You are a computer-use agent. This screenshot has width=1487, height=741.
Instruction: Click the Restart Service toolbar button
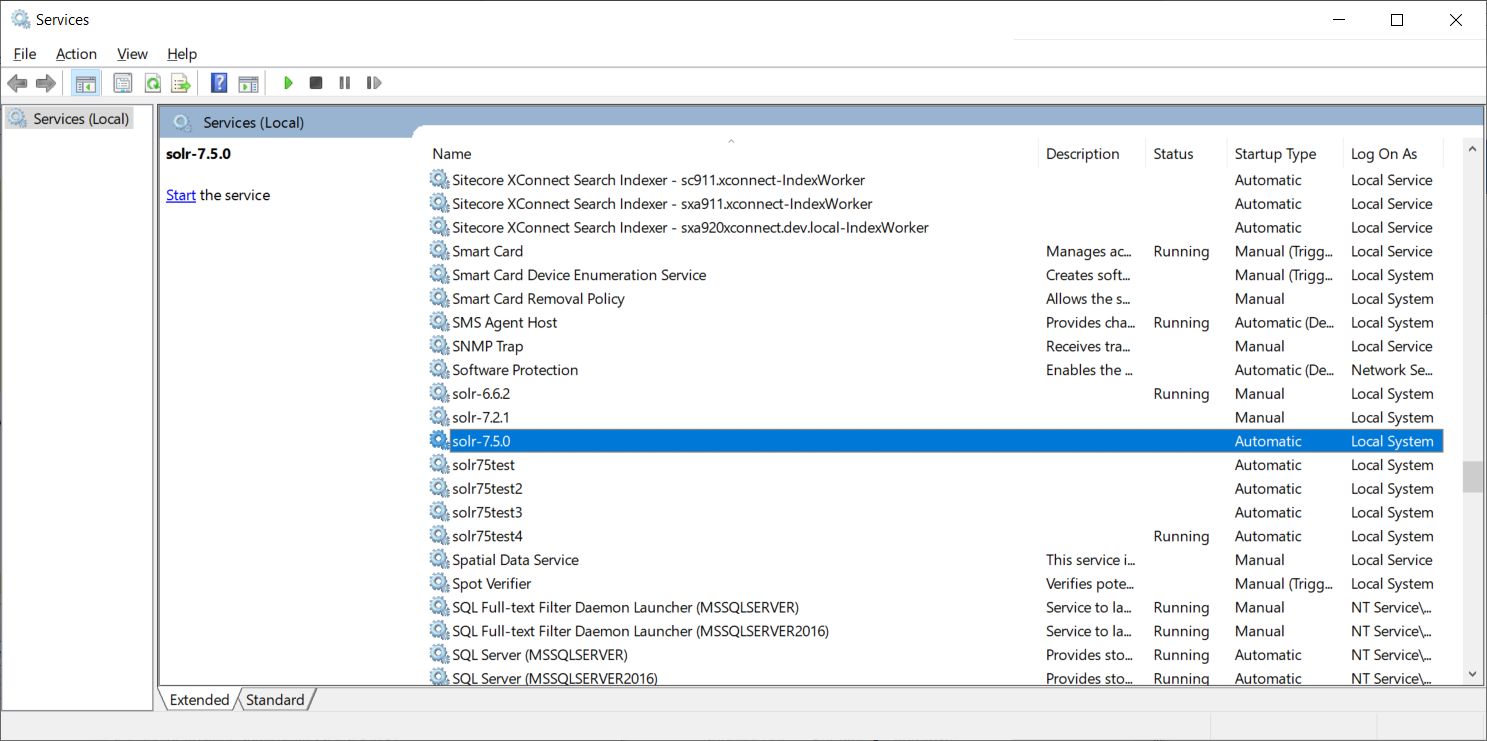point(374,83)
